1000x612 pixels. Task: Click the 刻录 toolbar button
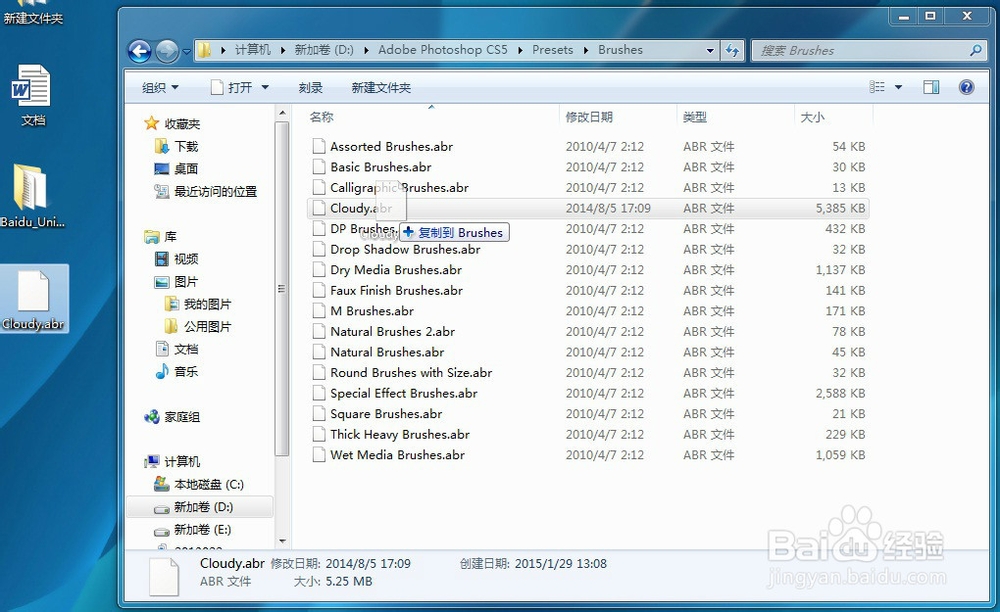[x=311, y=87]
